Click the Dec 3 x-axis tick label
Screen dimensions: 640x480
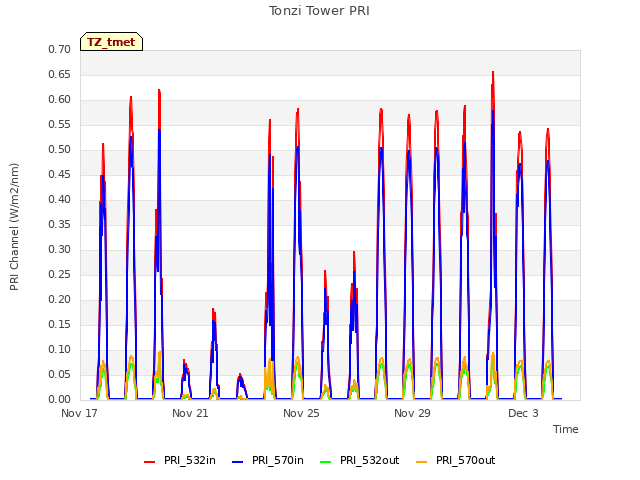click(523, 413)
